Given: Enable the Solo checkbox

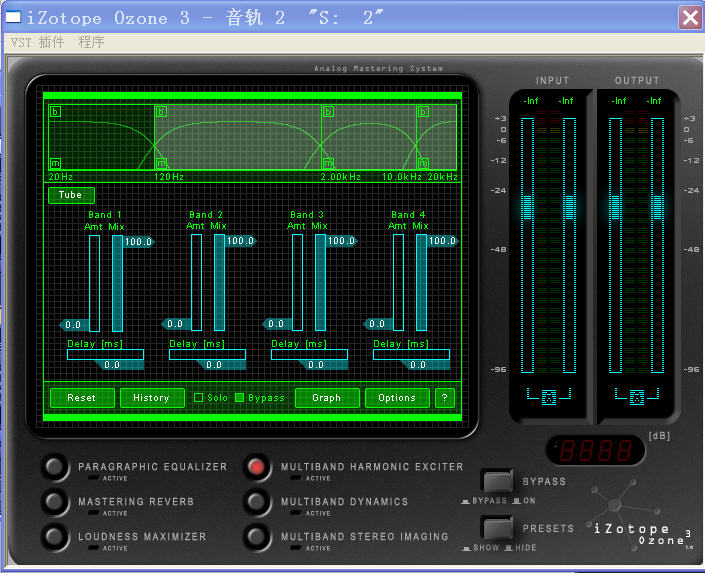Looking at the screenshot, I should (x=198, y=398).
